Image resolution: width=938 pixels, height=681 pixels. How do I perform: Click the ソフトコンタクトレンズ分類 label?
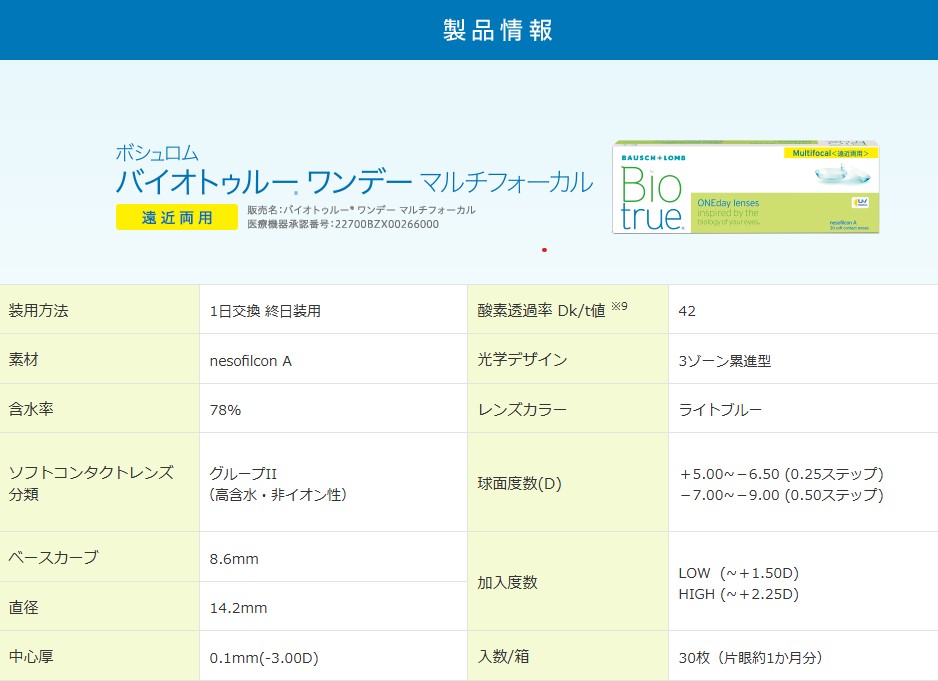pos(91,483)
